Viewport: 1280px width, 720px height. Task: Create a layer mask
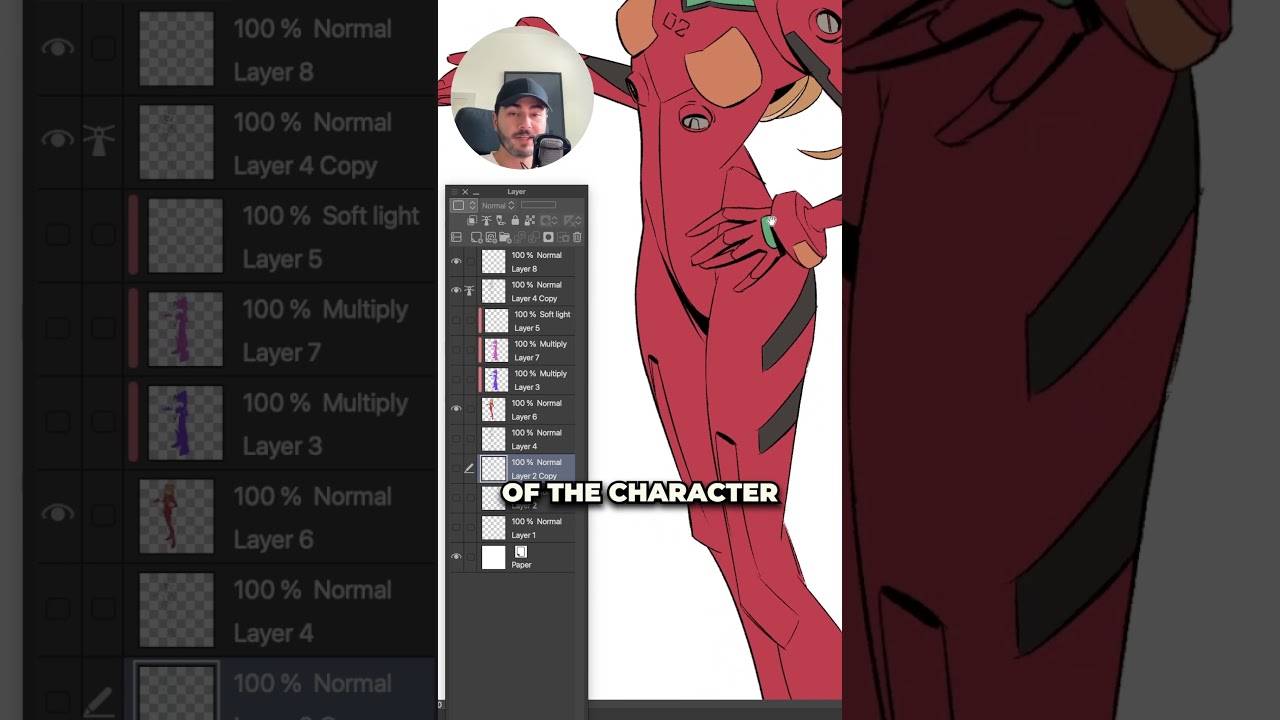click(548, 238)
